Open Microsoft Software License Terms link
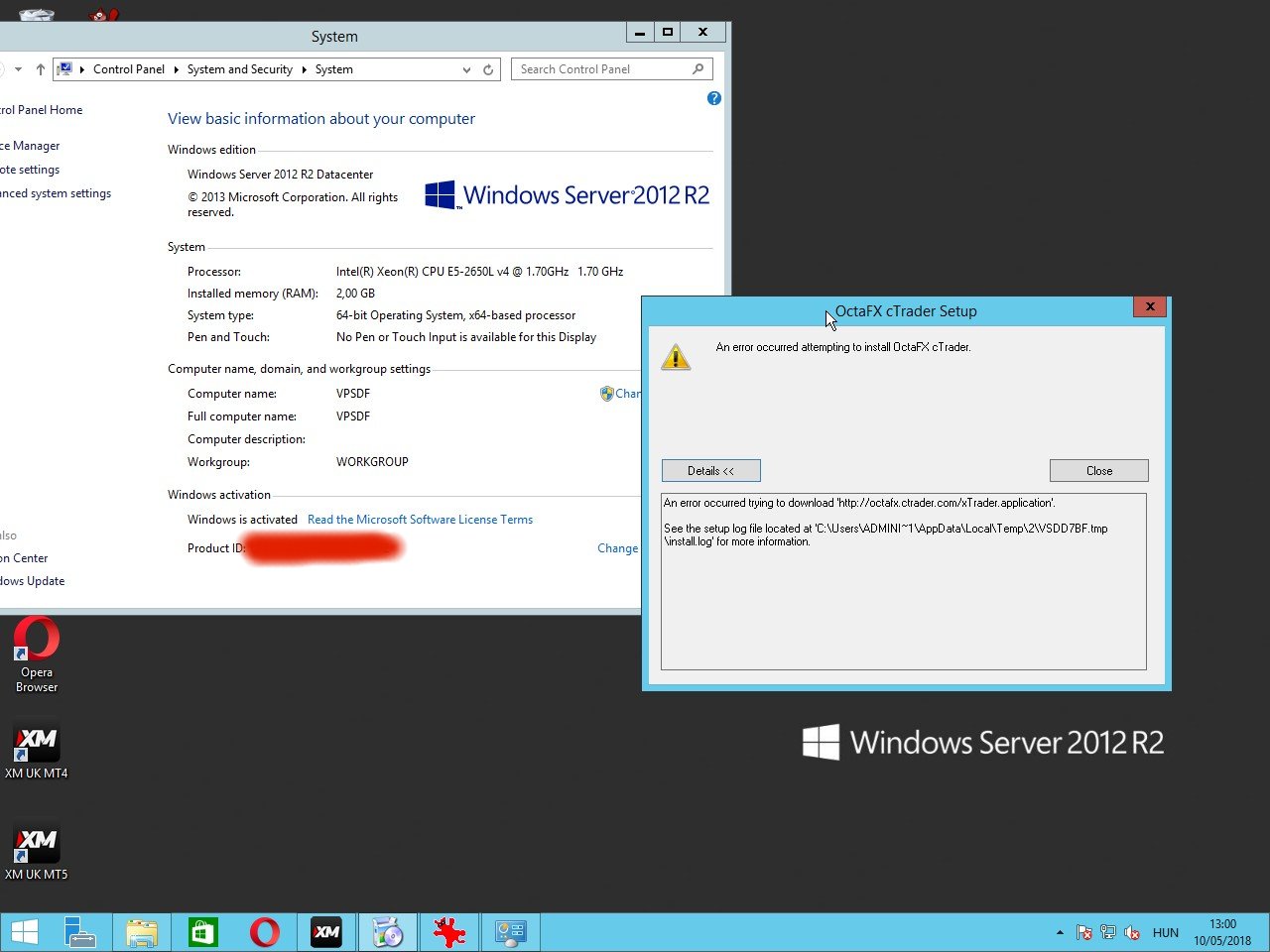Image resolution: width=1270 pixels, height=952 pixels. click(x=420, y=520)
